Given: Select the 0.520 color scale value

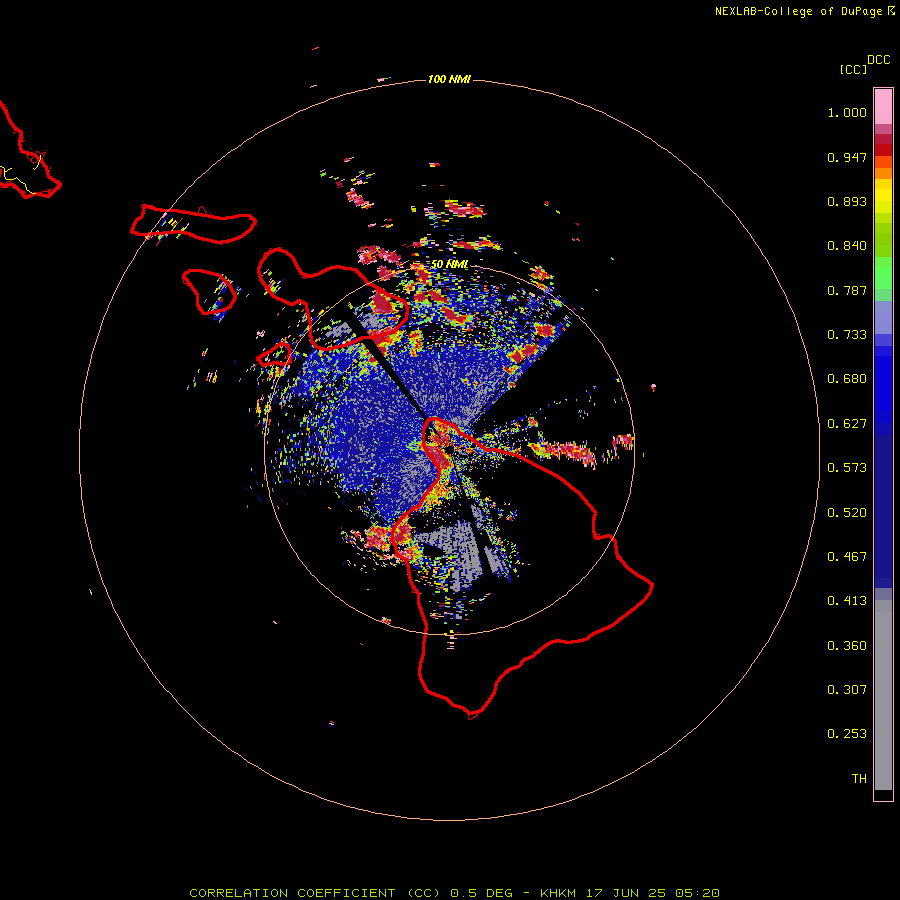Looking at the screenshot, I should click(847, 513).
